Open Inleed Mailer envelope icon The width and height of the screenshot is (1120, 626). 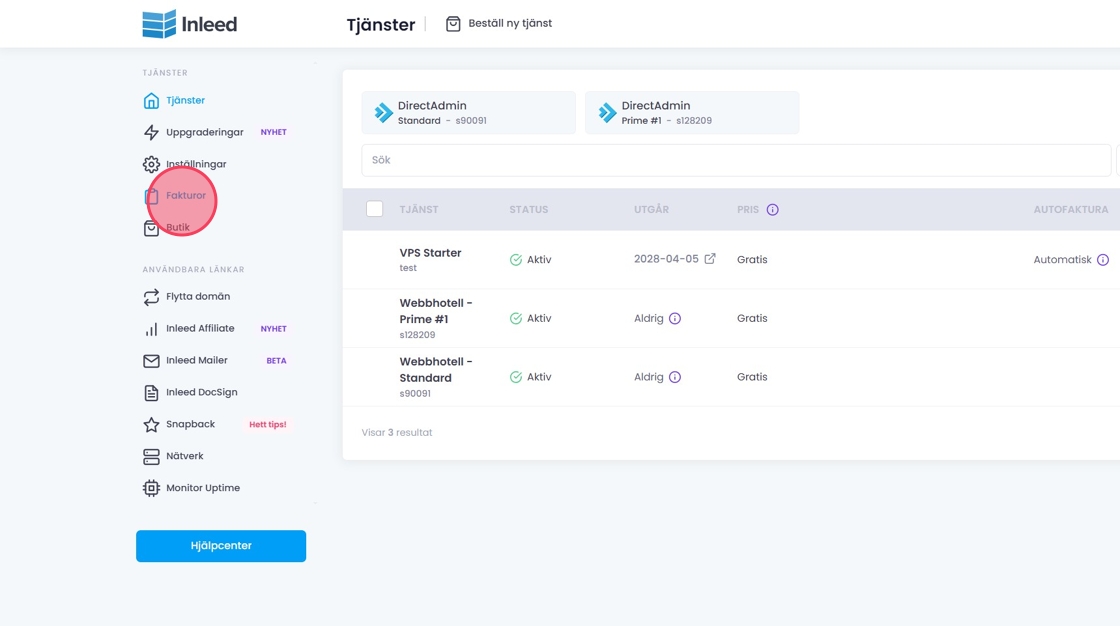click(x=151, y=361)
